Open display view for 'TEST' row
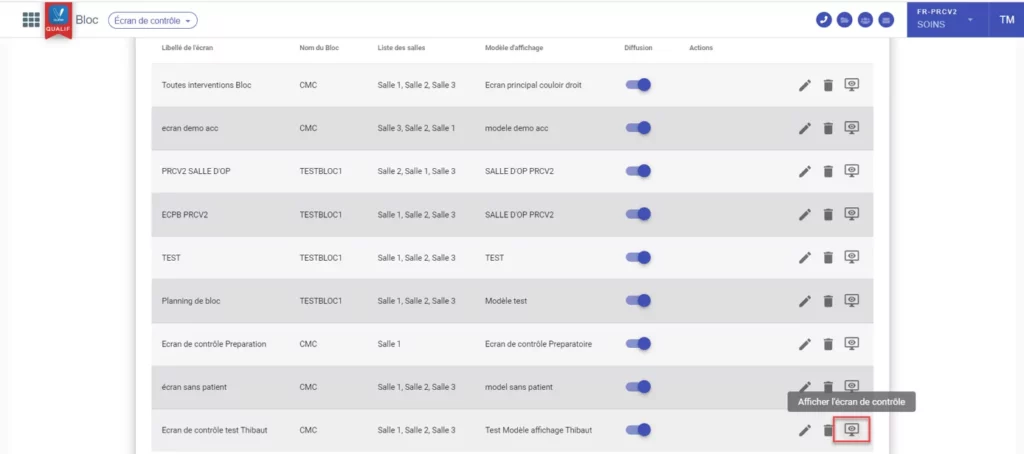1024x454 pixels. [x=851, y=257]
